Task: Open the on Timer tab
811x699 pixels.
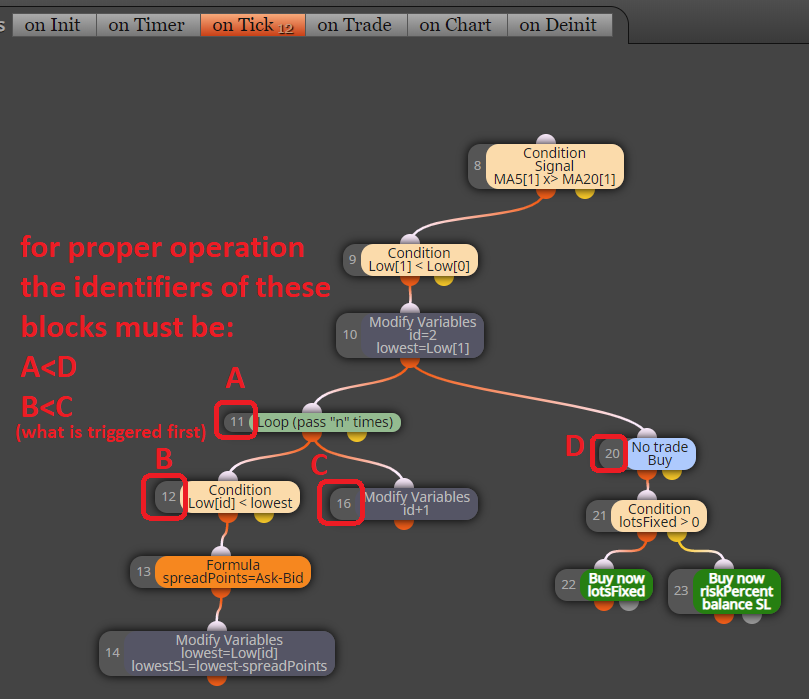Action: pyautogui.click(x=148, y=25)
